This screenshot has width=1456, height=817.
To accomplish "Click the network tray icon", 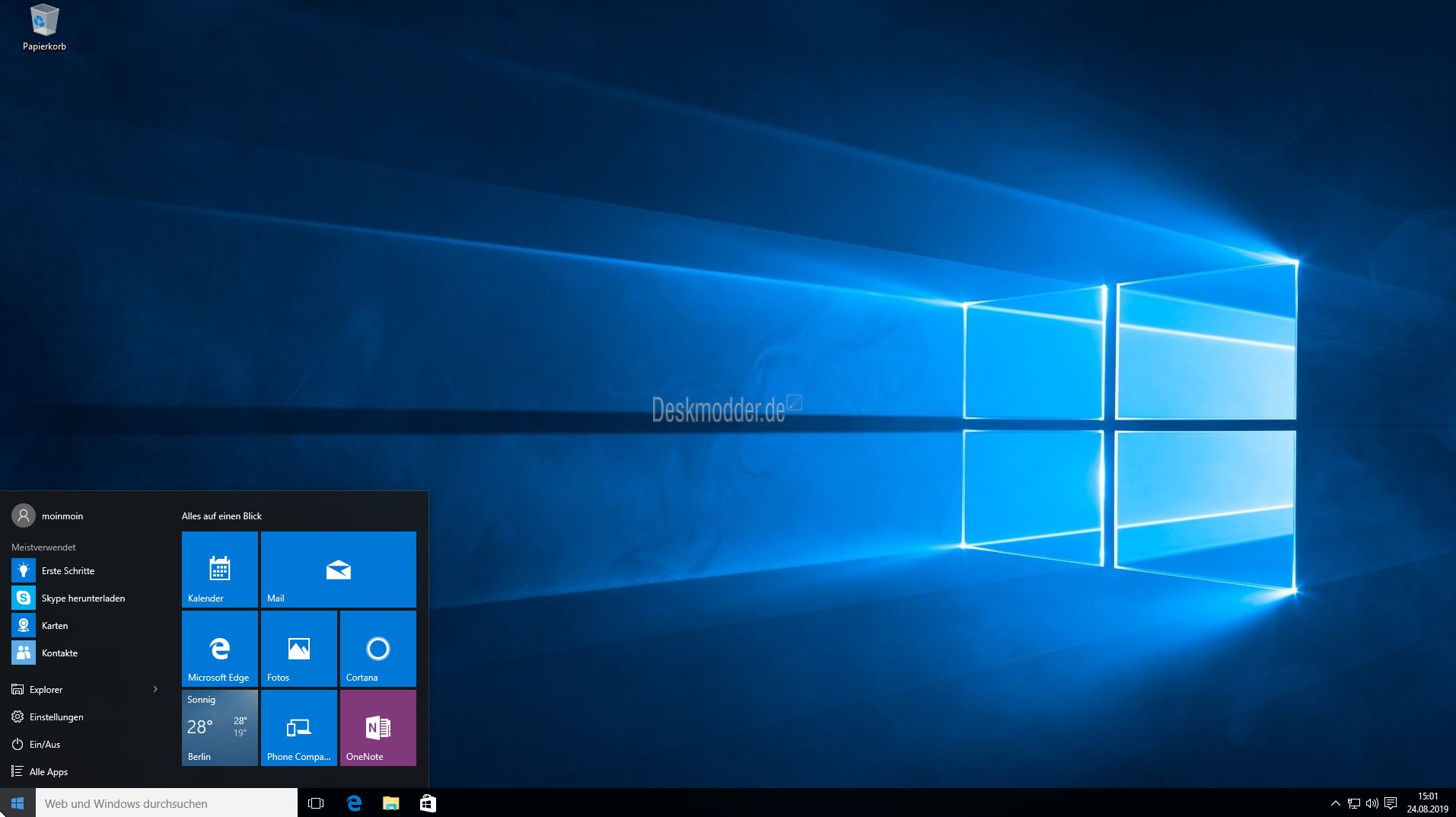I will (1353, 803).
